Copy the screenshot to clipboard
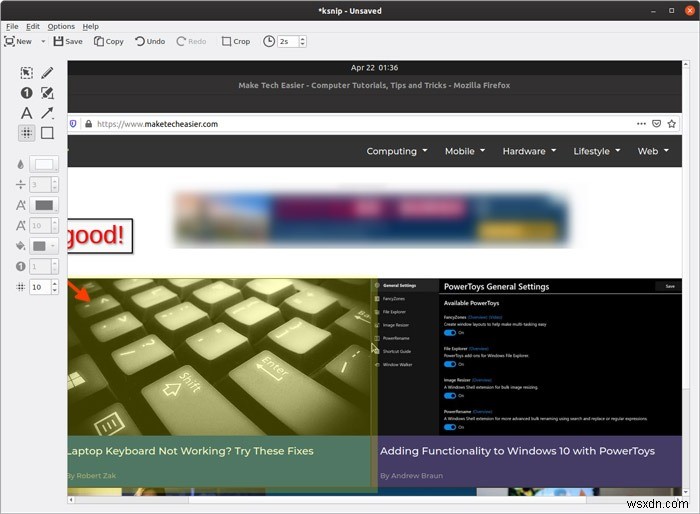 coord(108,42)
